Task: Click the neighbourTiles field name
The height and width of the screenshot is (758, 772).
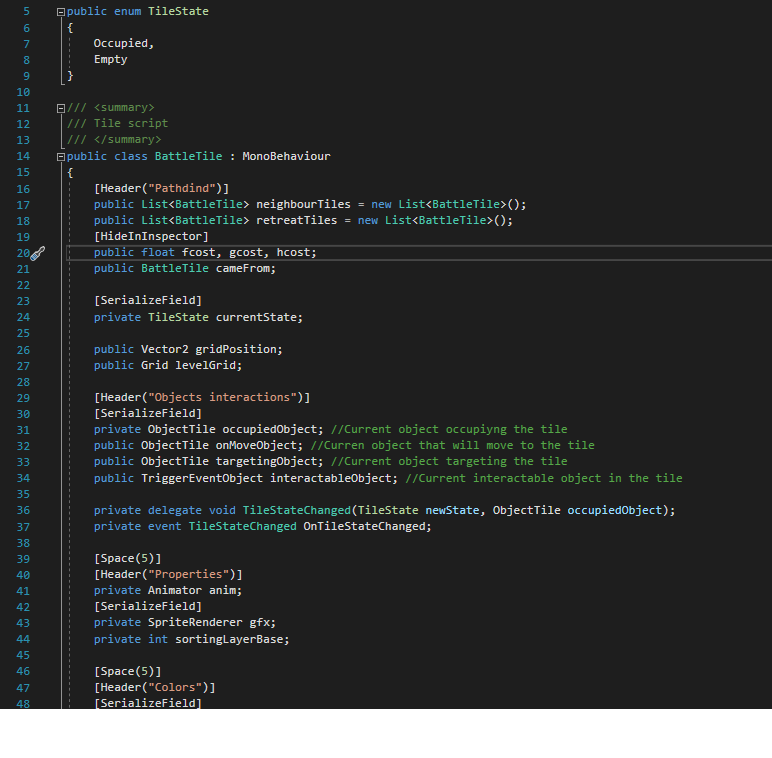Action: click(x=304, y=204)
